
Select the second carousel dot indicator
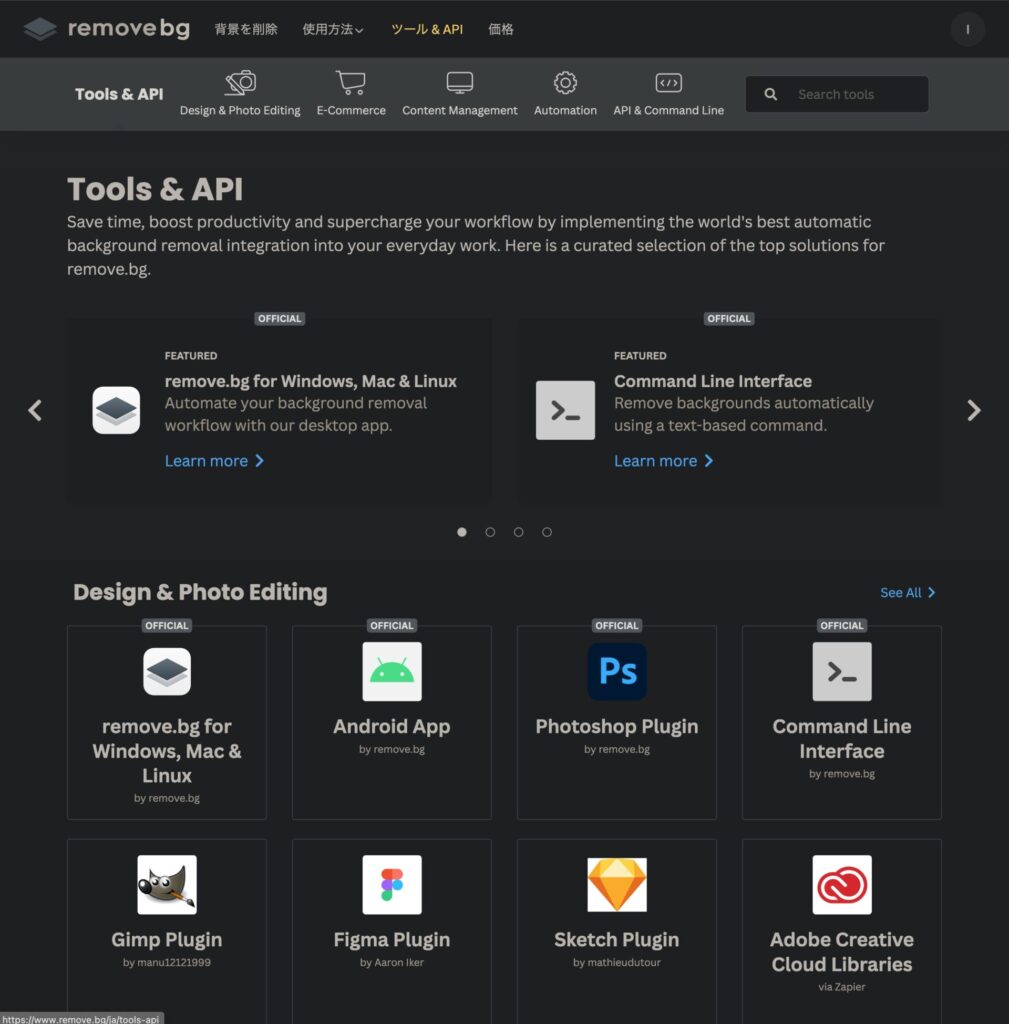(490, 532)
